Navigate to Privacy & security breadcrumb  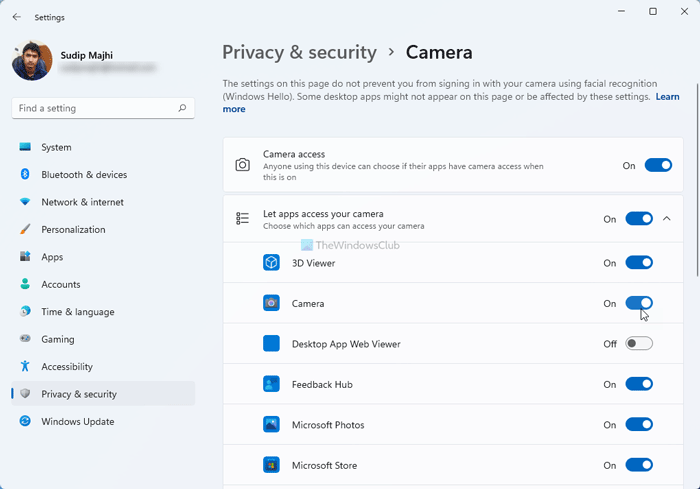tap(299, 52)
